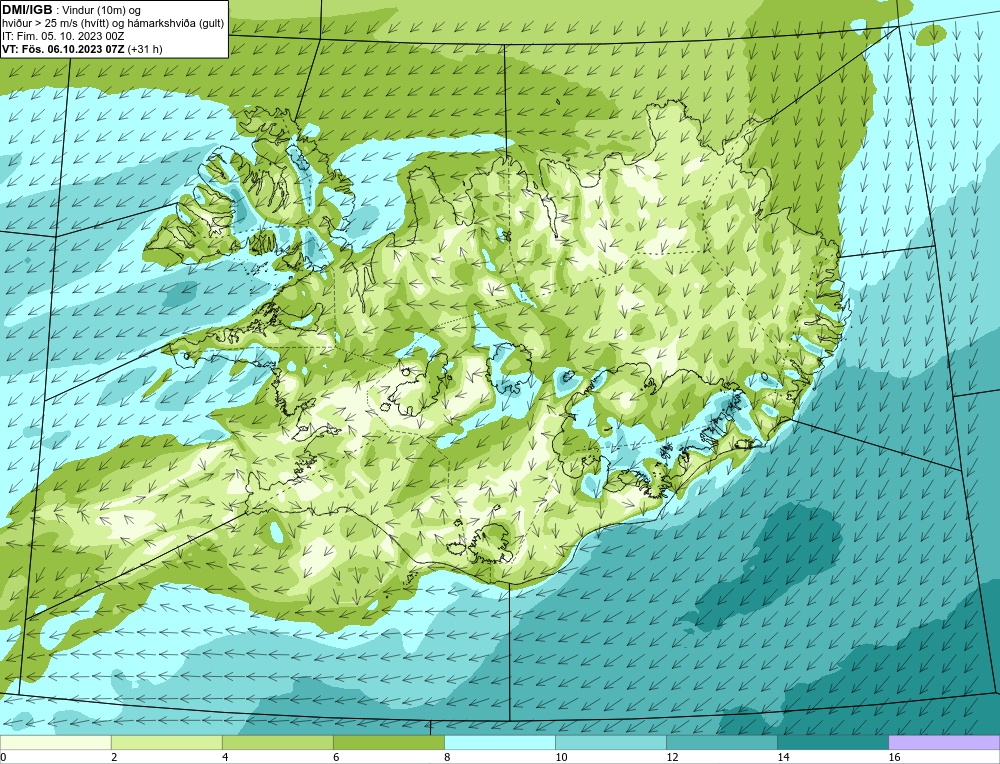Click the 'hviður > 25 m/s' legend line
Viewport: 1000px width, 764px height.
point(113,24)
